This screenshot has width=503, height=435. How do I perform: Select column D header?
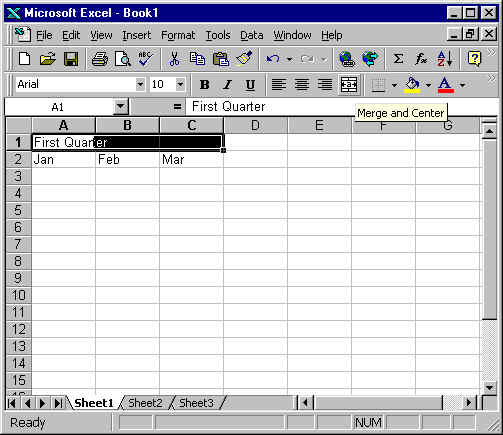(255, 125)
